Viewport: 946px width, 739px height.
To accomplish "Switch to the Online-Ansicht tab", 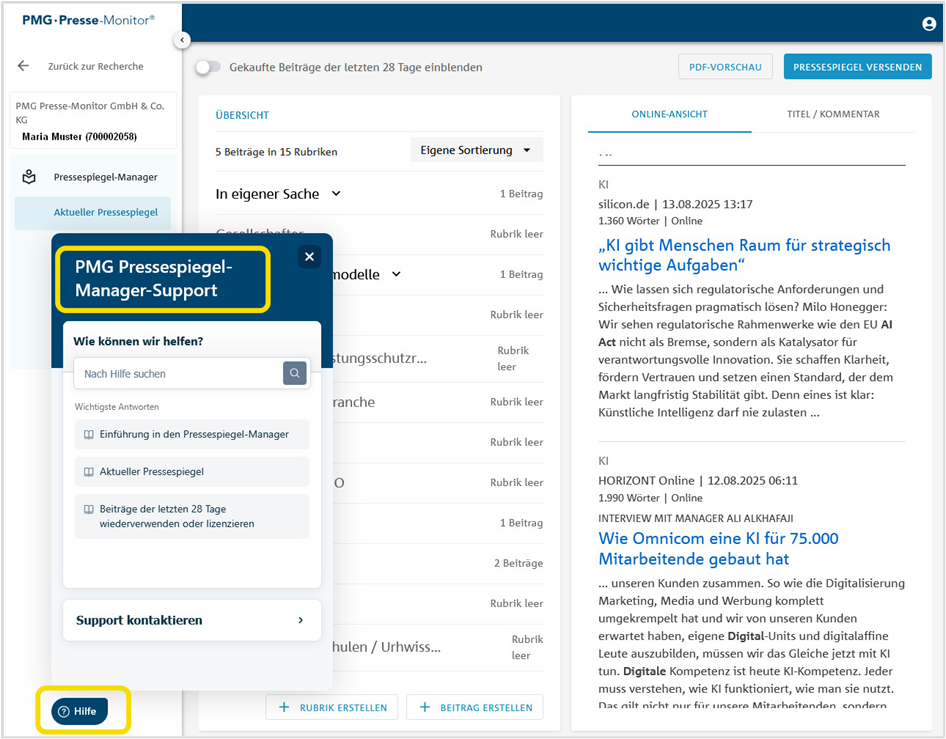I will [669, 114].
